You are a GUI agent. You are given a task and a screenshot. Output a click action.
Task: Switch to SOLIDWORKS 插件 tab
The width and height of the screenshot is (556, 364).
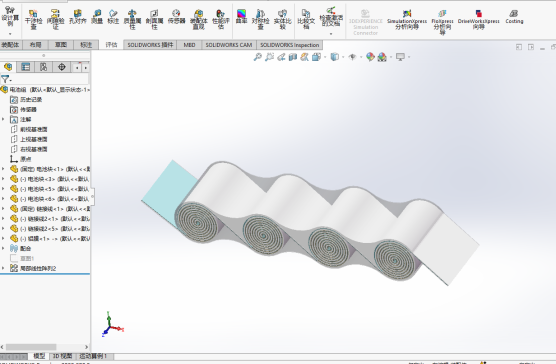tap(150, 45)
